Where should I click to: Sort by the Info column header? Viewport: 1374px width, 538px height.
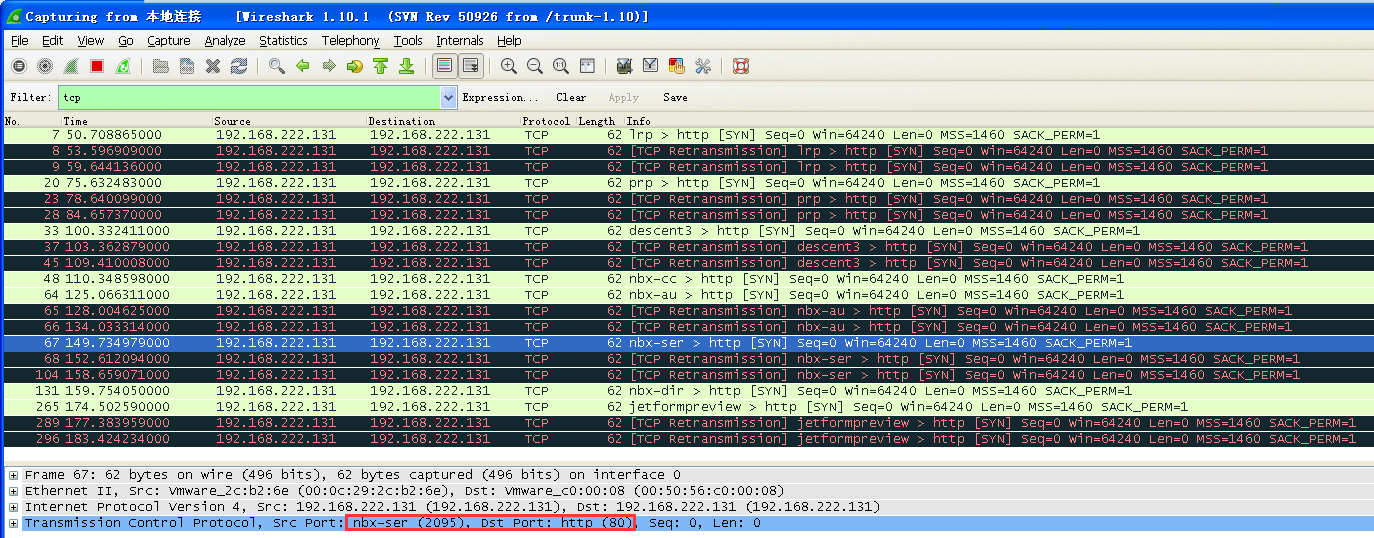pyautogui.click(x=998, y=121)
